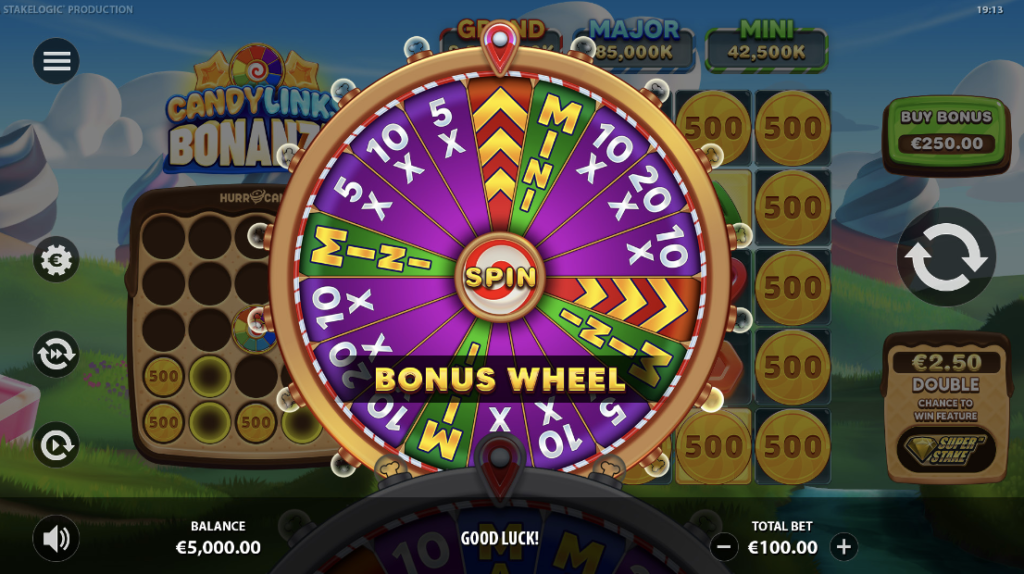Click the MINI 42,500K jackpot label
The width and height of the screenshot is (1024, 574).
(x=767, y=43)
